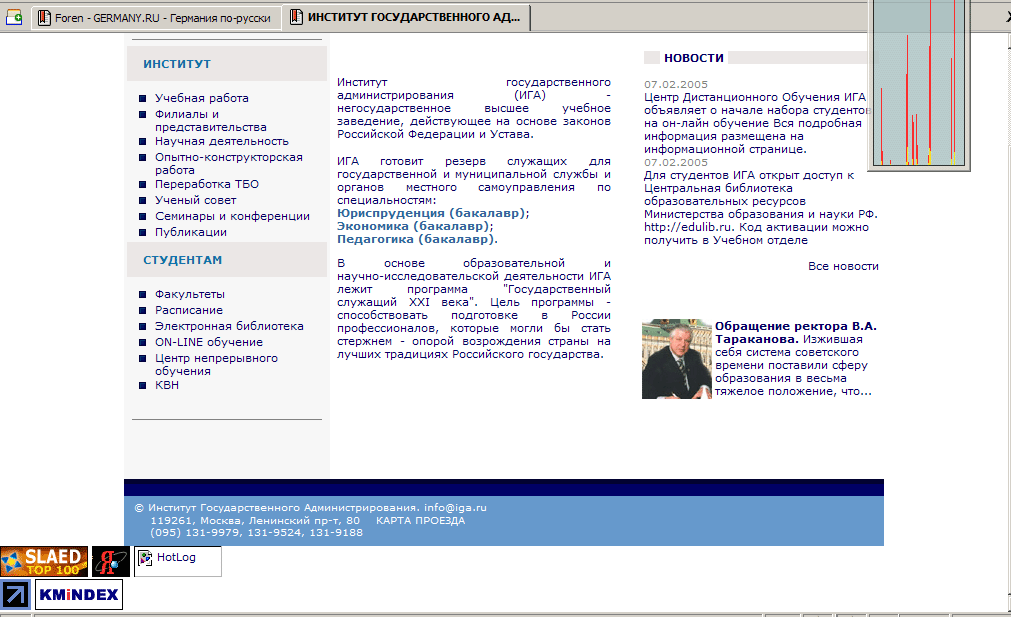Click the Юриспруденция (бакалавр) link
The image size is (1011, 617).
pyautogui.click(x=431, y=213)
